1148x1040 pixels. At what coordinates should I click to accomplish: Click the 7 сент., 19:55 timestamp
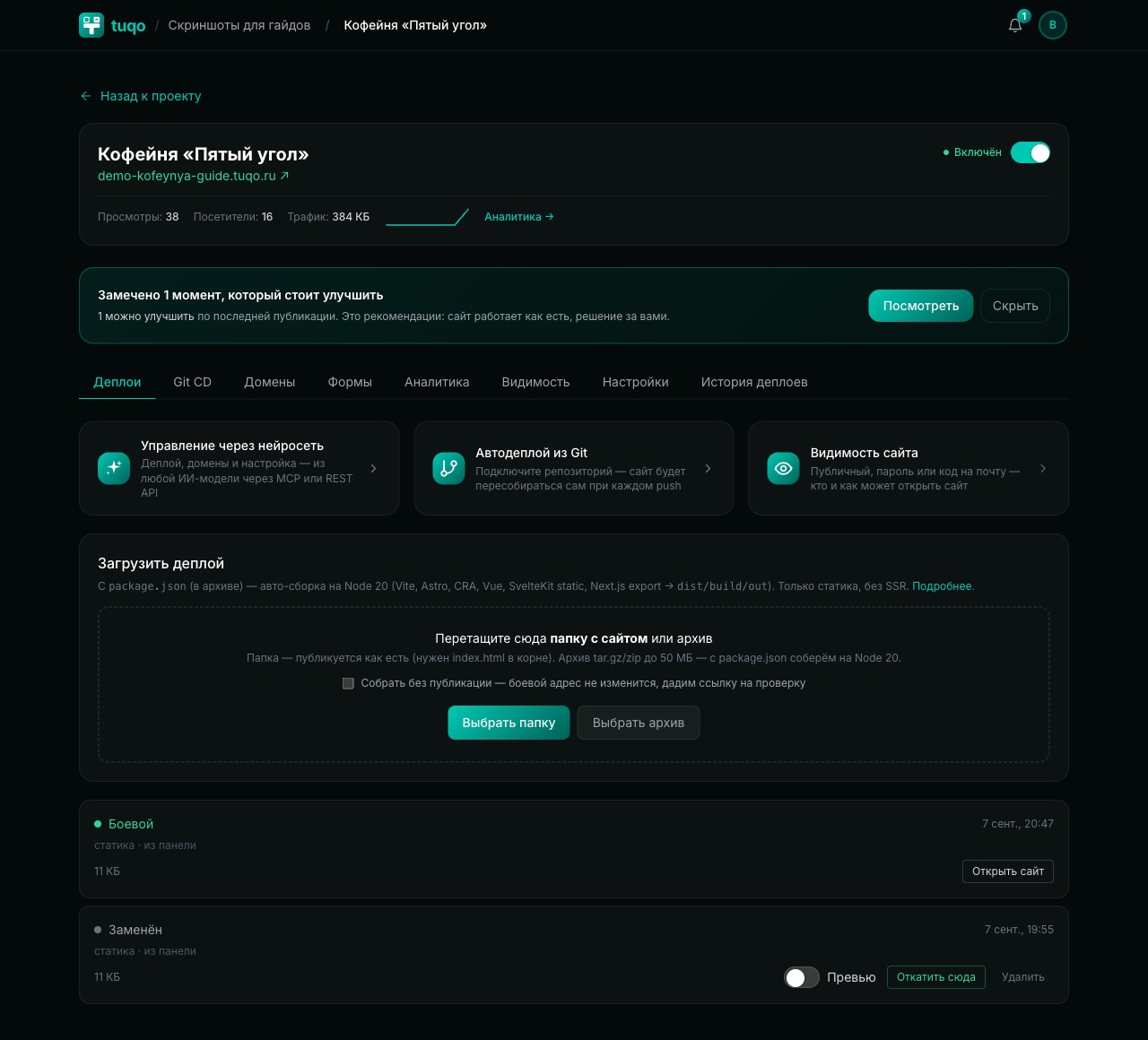pos(1019,930)
